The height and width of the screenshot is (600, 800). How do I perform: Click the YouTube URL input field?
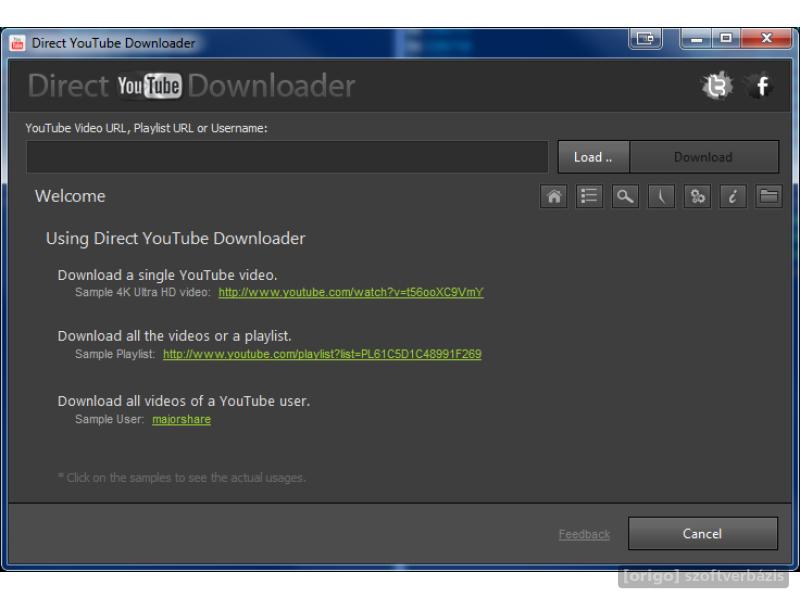point(287,157)
